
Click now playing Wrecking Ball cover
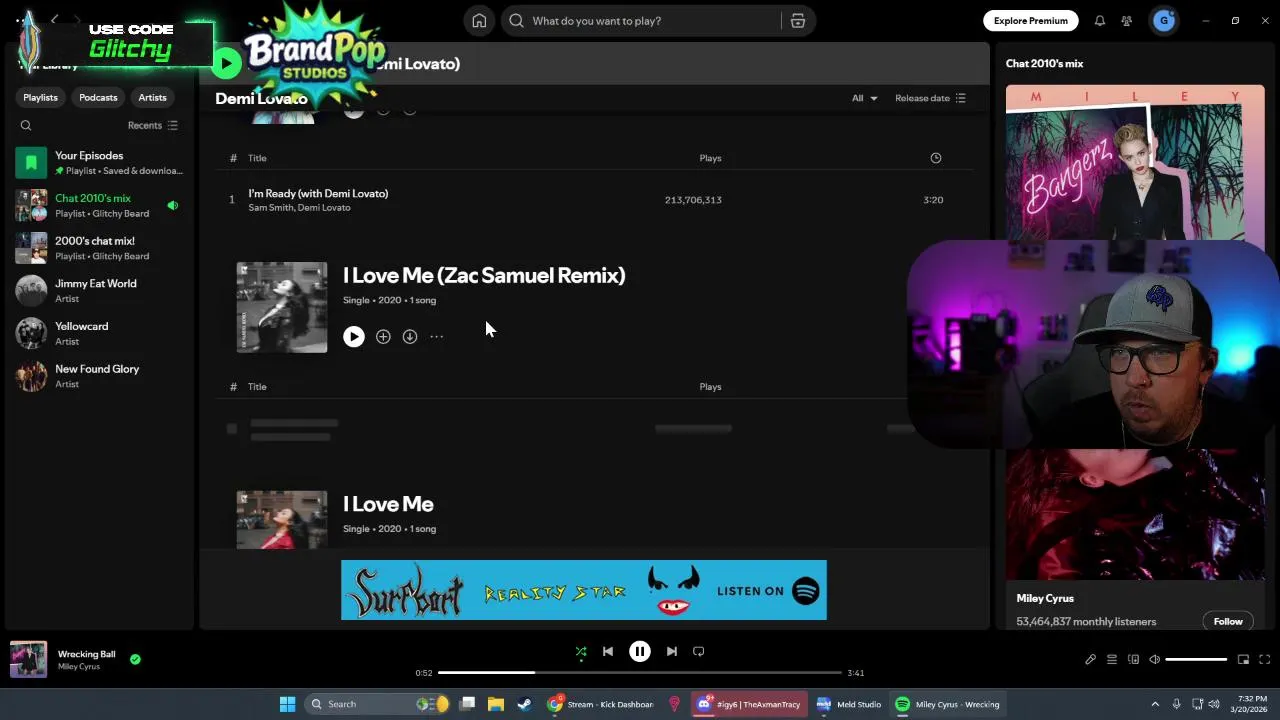pyautogui.click(x=28, y=660)
